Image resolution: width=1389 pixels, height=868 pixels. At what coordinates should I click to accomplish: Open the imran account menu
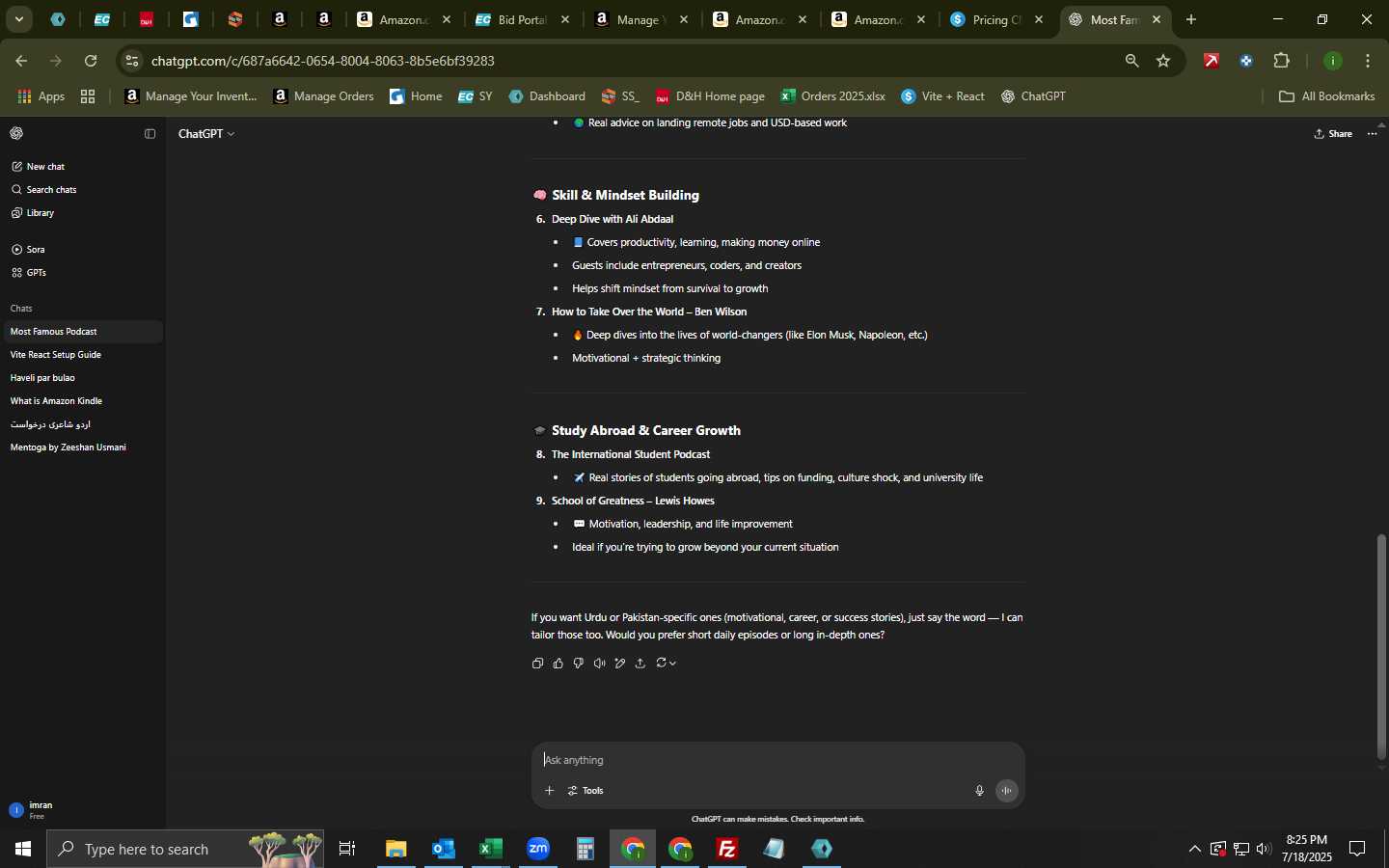click(x=82, y=810)
